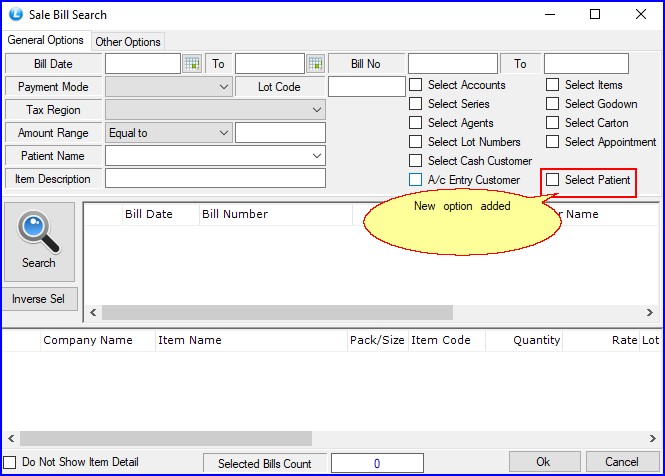Click into the Item Description field
This screenshot has height=476, width=665.
pos(215,179)
